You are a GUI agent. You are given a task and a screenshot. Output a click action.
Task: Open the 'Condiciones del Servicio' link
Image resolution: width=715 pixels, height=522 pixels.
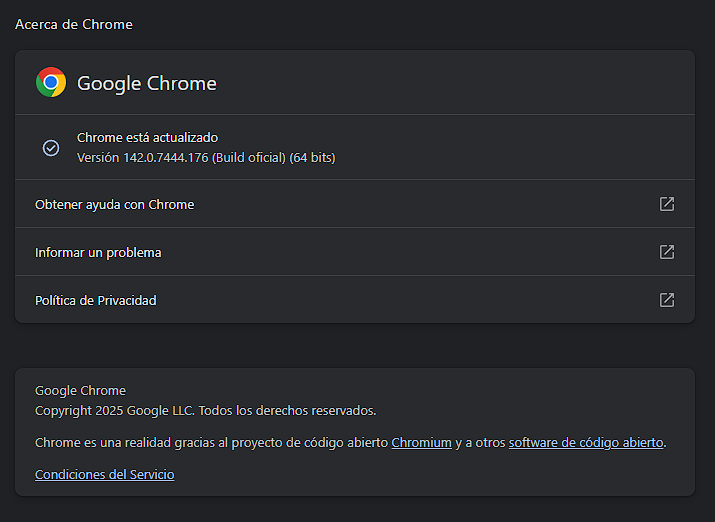click(104, 474)
